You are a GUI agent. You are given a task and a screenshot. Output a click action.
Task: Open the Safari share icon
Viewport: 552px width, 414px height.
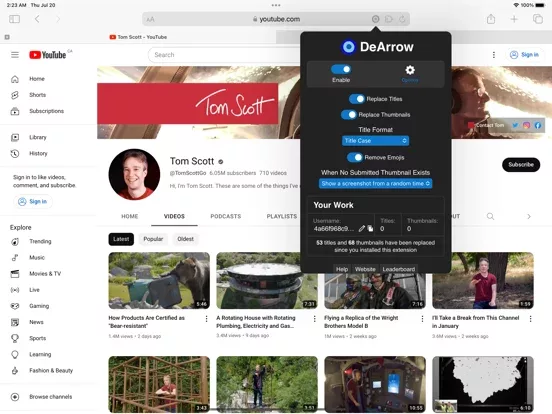(491, 19)
